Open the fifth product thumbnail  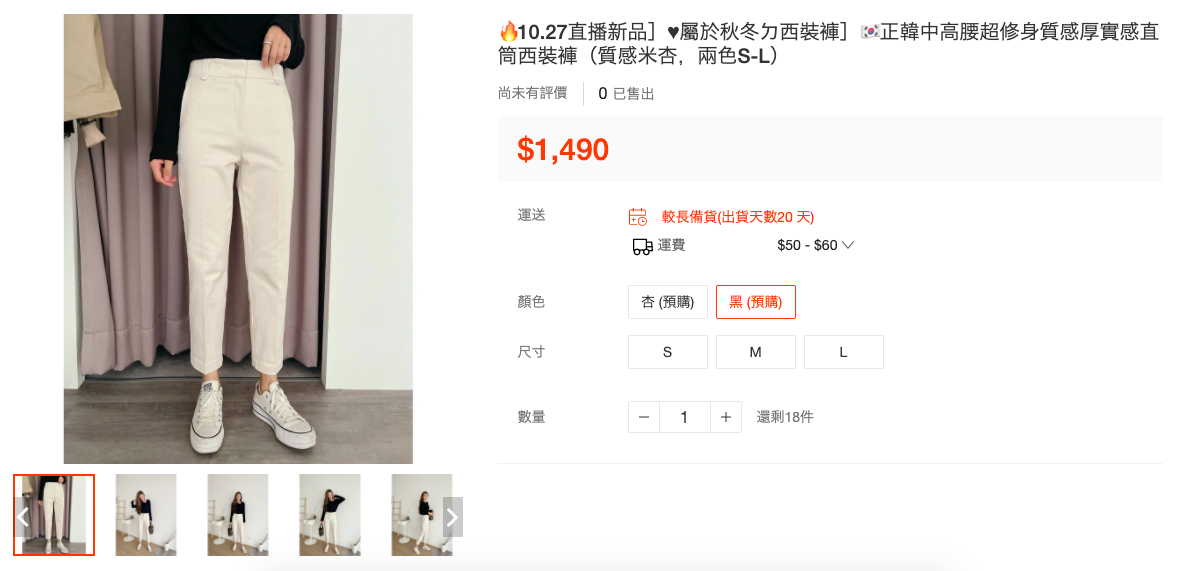coord(421,515)
